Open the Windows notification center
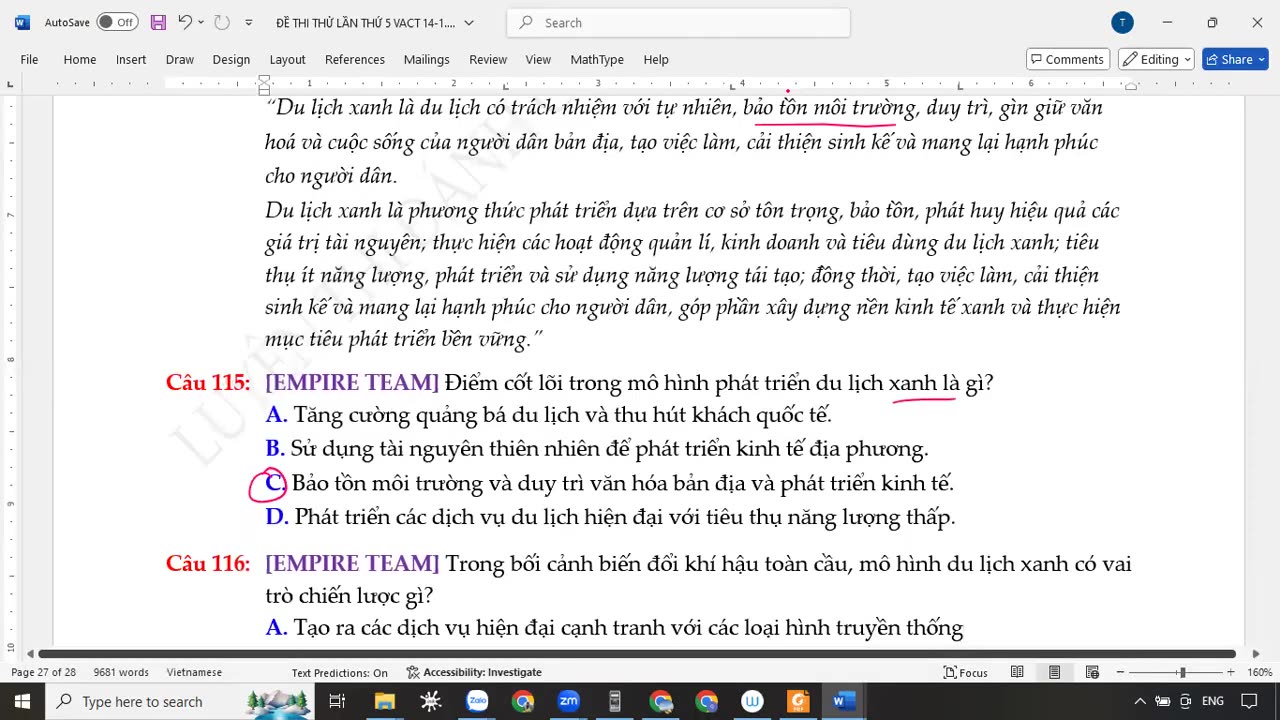Viewport: 1280px width, 720px height. coord(1249,702)
